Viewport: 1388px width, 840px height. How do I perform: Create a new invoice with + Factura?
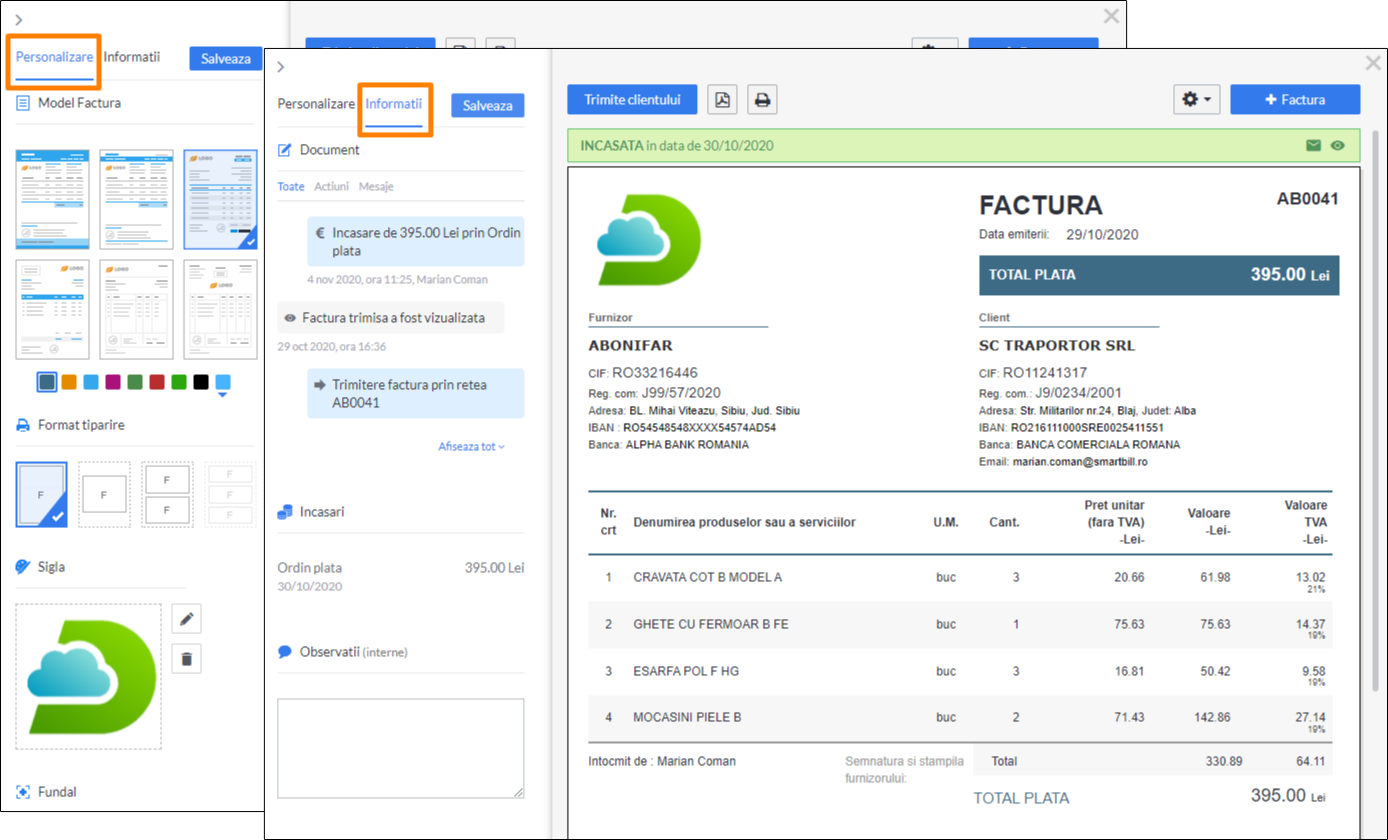coord(1295,99)
